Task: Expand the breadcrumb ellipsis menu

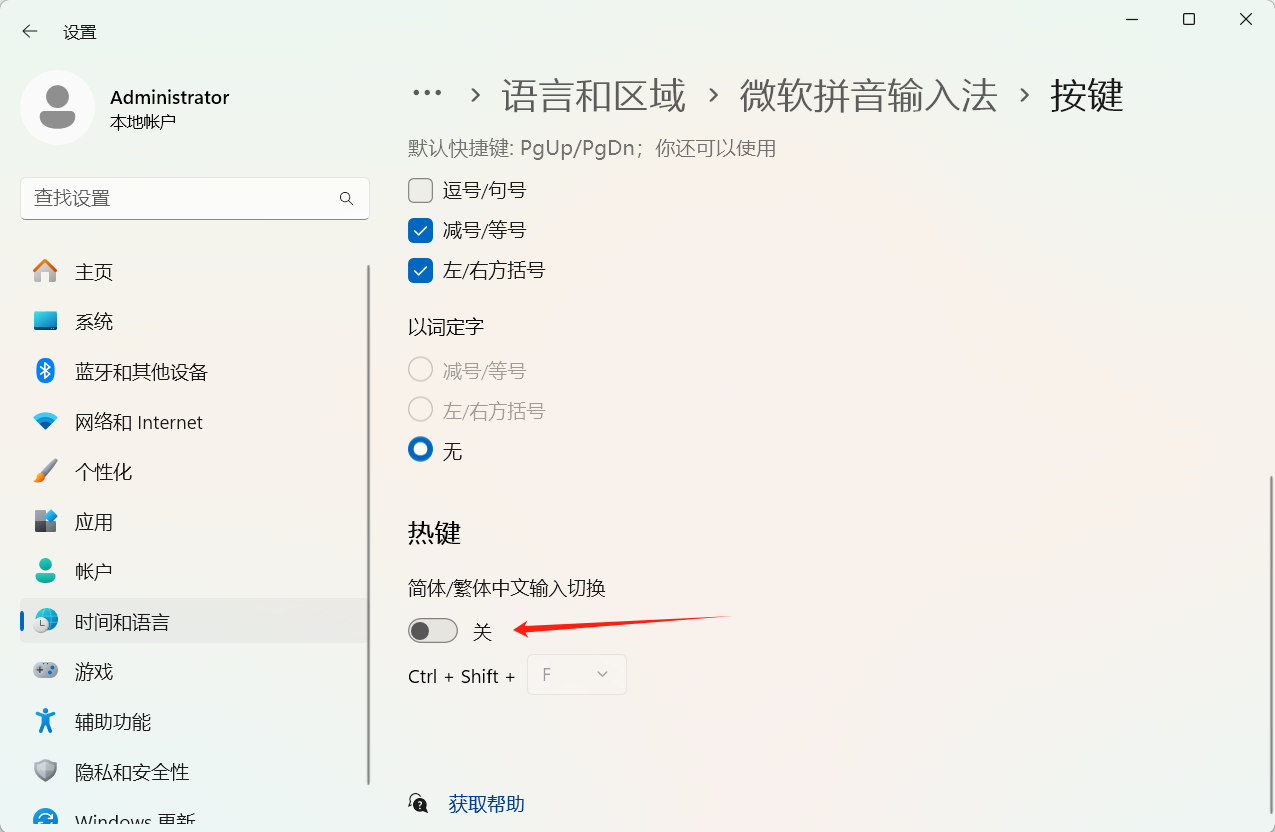Action: pyautogui.click(x=427, y=93)
